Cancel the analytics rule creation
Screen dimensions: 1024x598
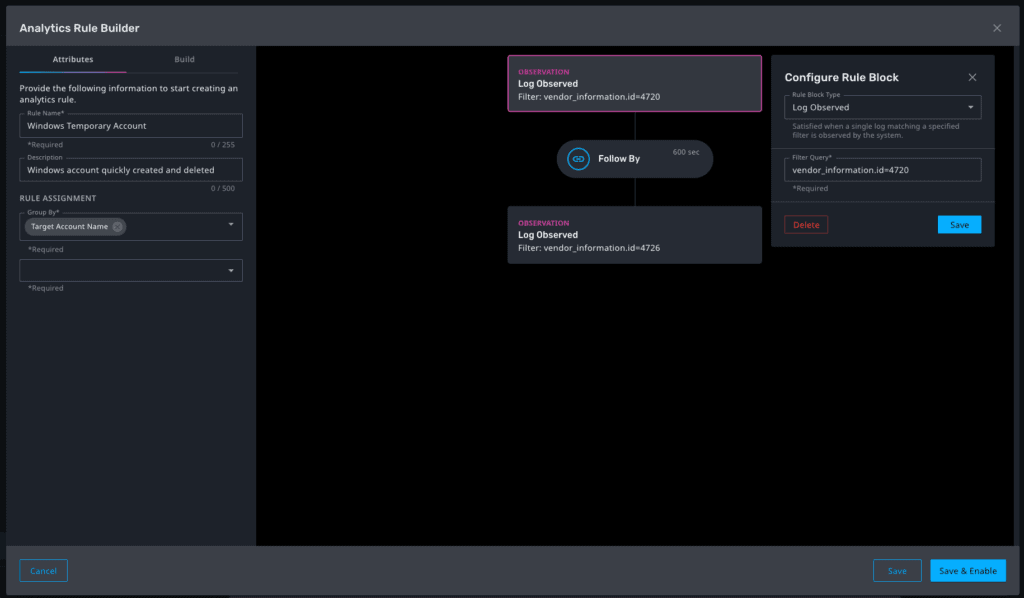click(x=43, y=570)
